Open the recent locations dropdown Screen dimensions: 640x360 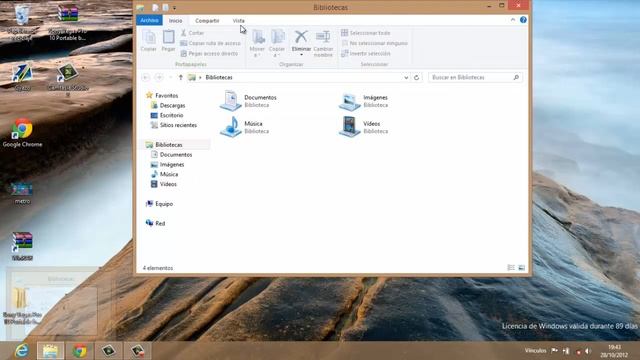(x=170, y=77)
